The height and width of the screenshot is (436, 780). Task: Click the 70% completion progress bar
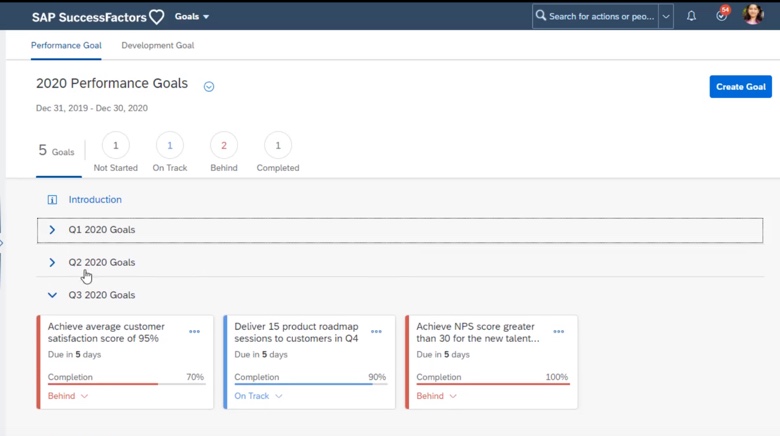[125, 384]
